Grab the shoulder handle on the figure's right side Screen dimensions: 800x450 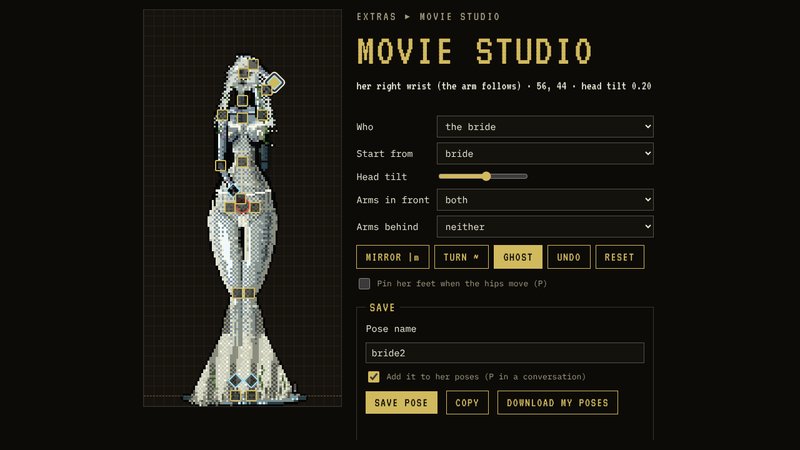(x=262, y=115)
